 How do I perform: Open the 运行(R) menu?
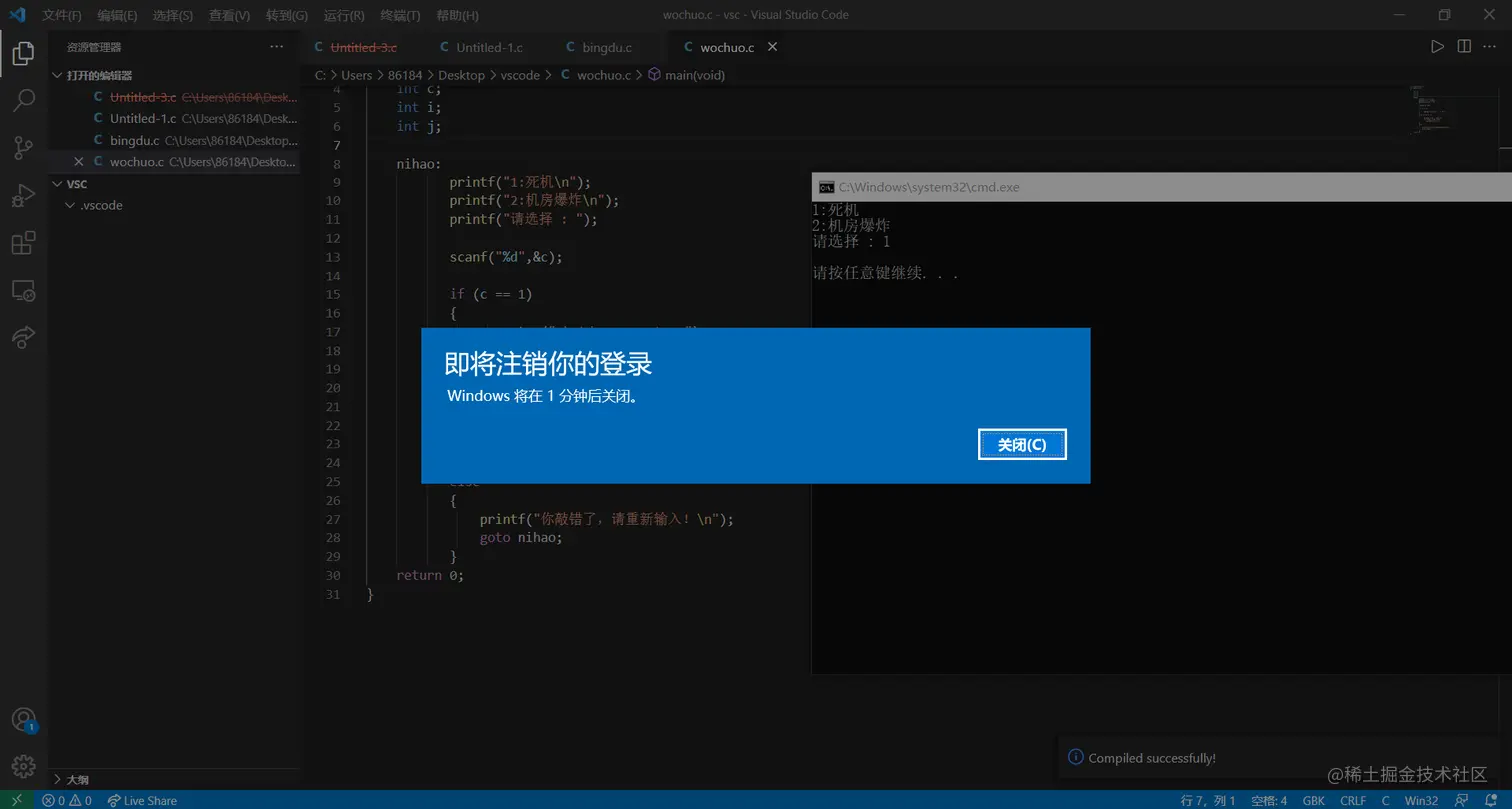[344, 16]
